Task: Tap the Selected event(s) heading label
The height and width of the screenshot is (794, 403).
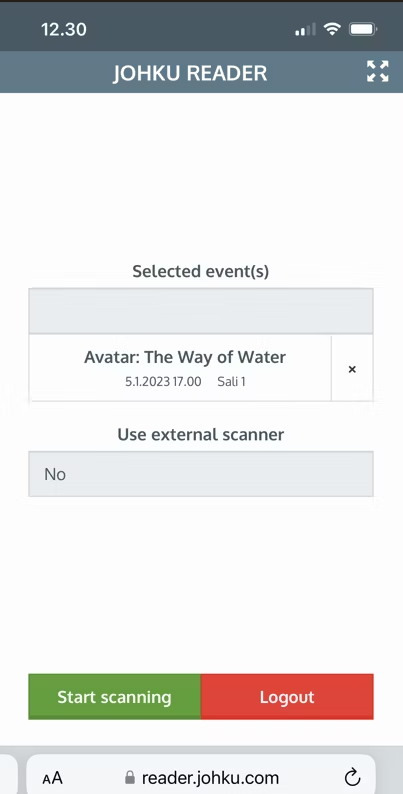Action: (201, 271)
